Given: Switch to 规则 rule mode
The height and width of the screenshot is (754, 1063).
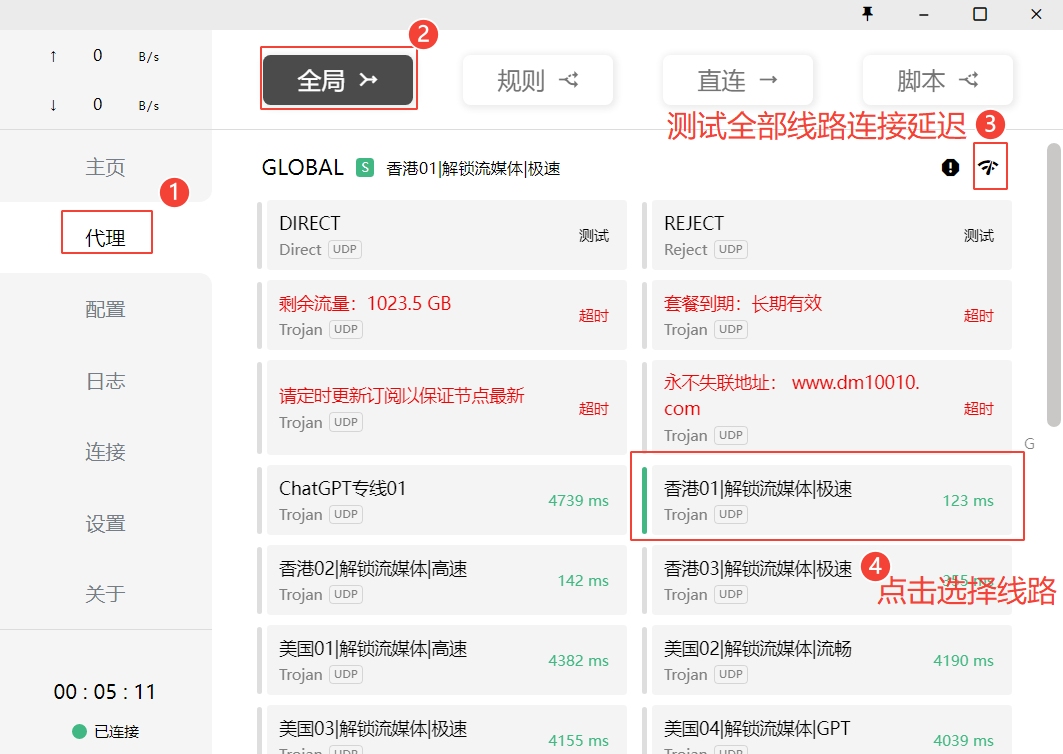Looking at the screenshot, I should click(537, 80).
